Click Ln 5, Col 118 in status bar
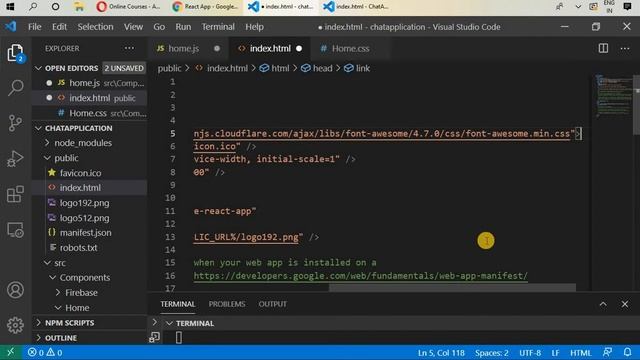This screenshot has height=360, width=640. coord(441,353)
